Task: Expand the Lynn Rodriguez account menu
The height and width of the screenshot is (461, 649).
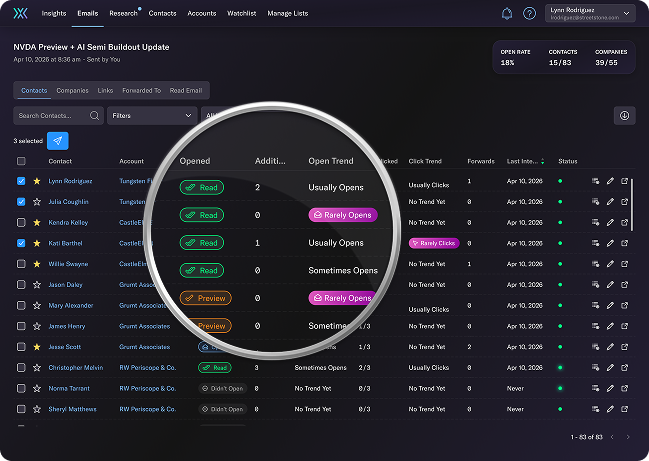Action: coord(590,13)
